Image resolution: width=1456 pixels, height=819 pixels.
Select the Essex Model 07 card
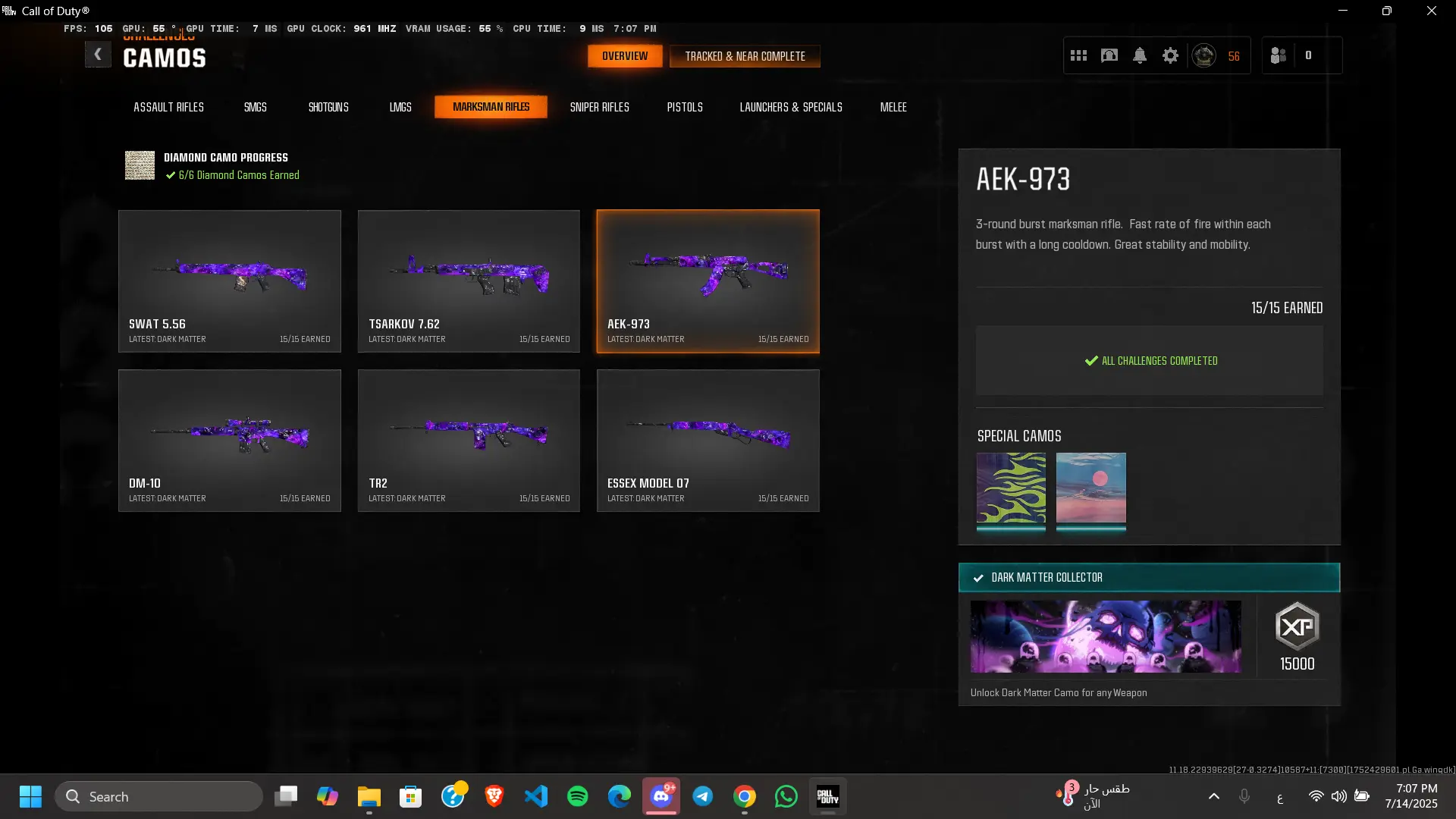pos(708,441)
